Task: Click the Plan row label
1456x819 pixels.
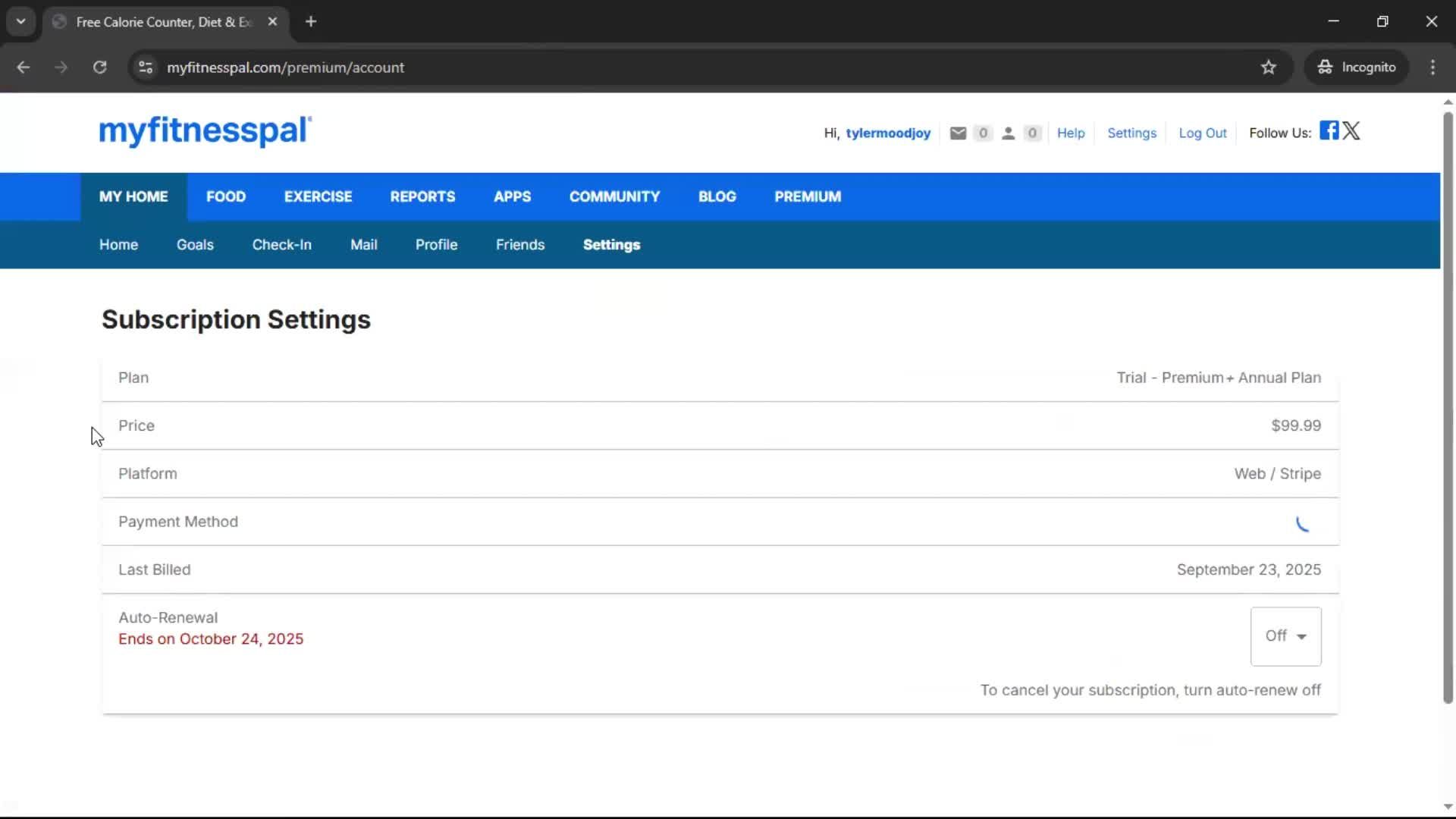Action: coord(133,378)
